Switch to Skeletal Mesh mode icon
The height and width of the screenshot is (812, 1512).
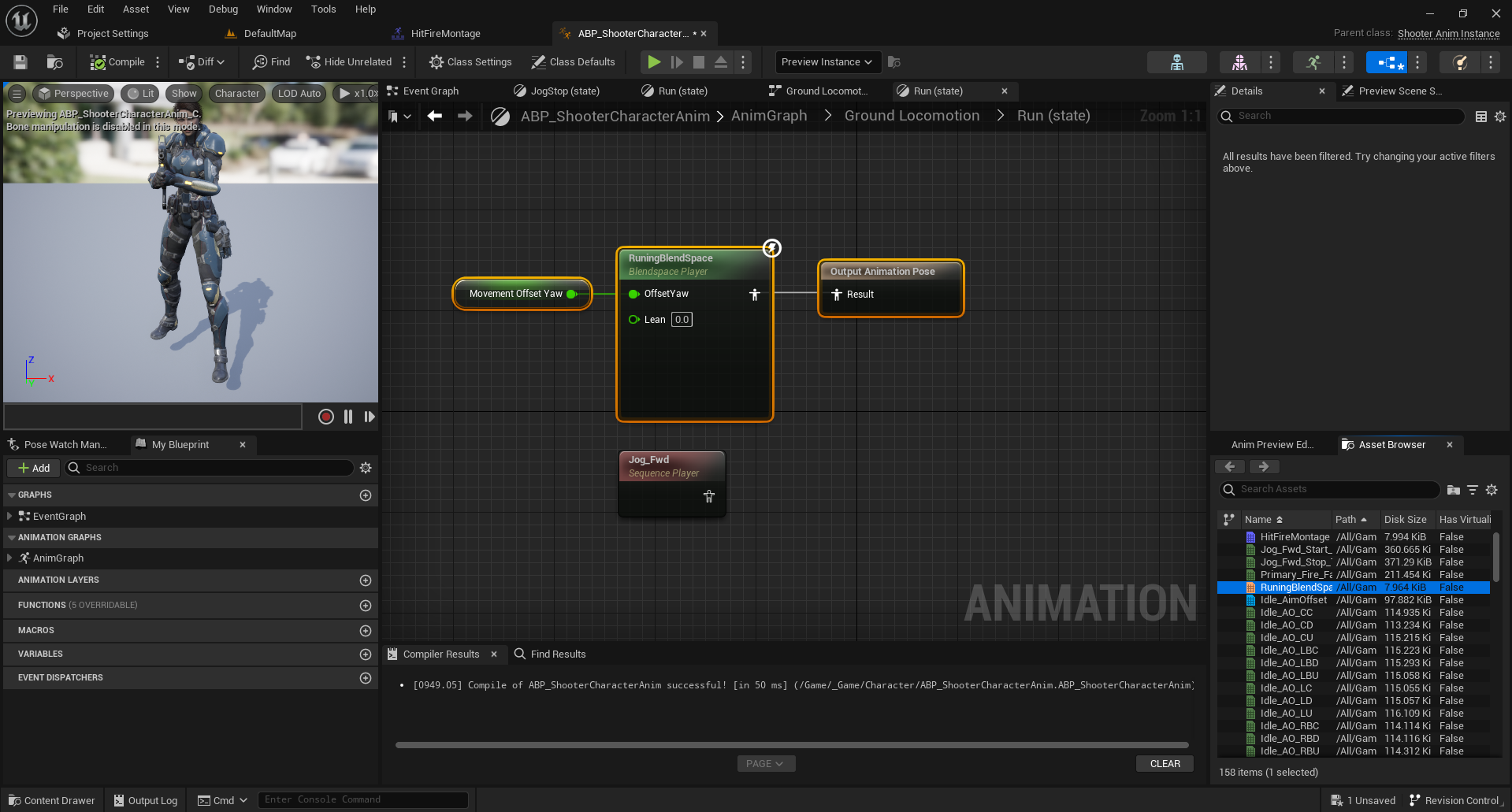[1239, 62]
